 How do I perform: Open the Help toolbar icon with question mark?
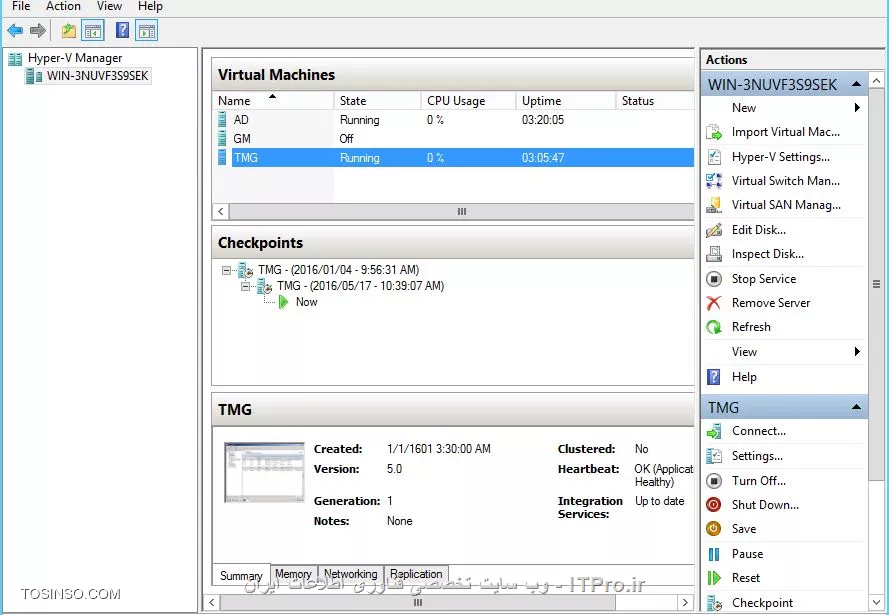coord(122,30)
